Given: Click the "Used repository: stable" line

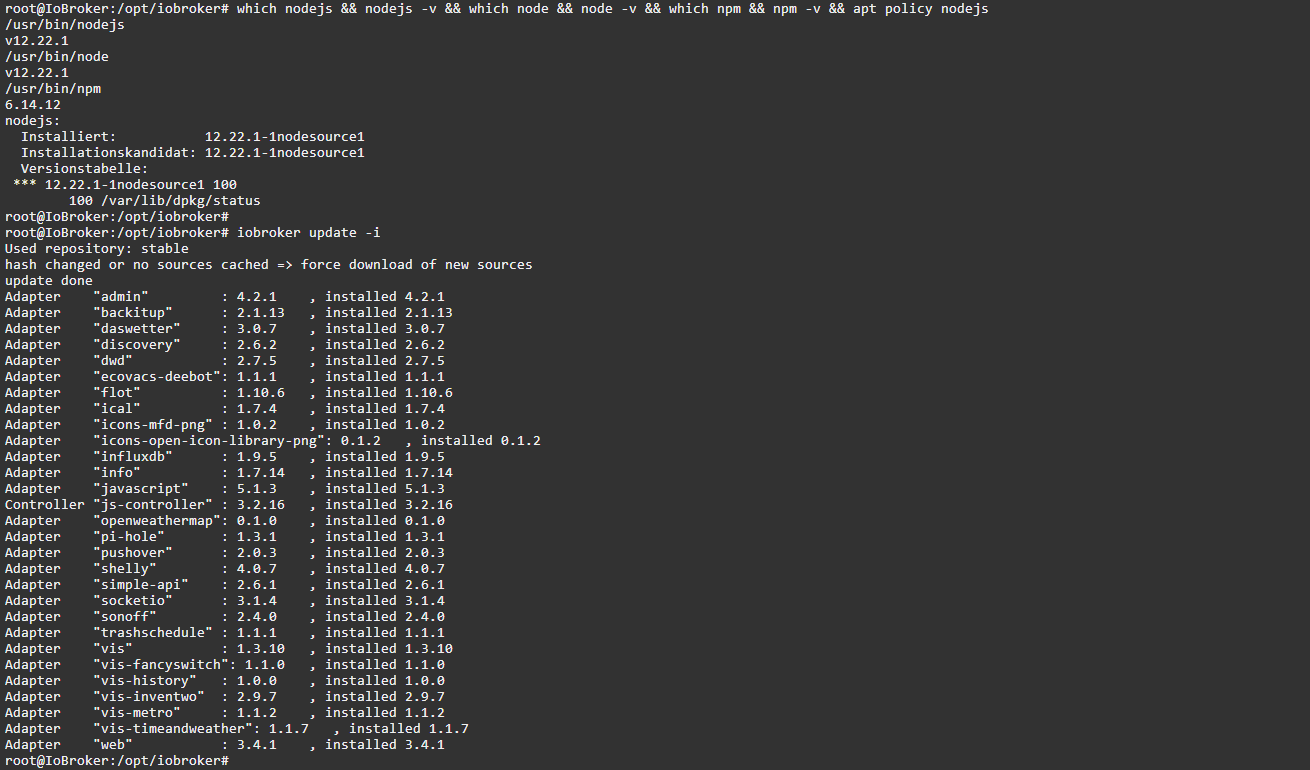Looking at the screenshot, I should click(96, 249).
